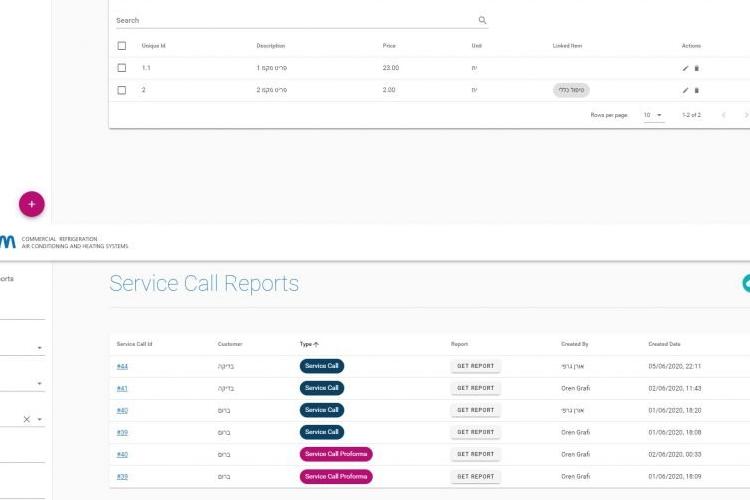Screen dimensions: 750x500
Task: Click Oren Grafi in row #41
Action: [575, 389]
